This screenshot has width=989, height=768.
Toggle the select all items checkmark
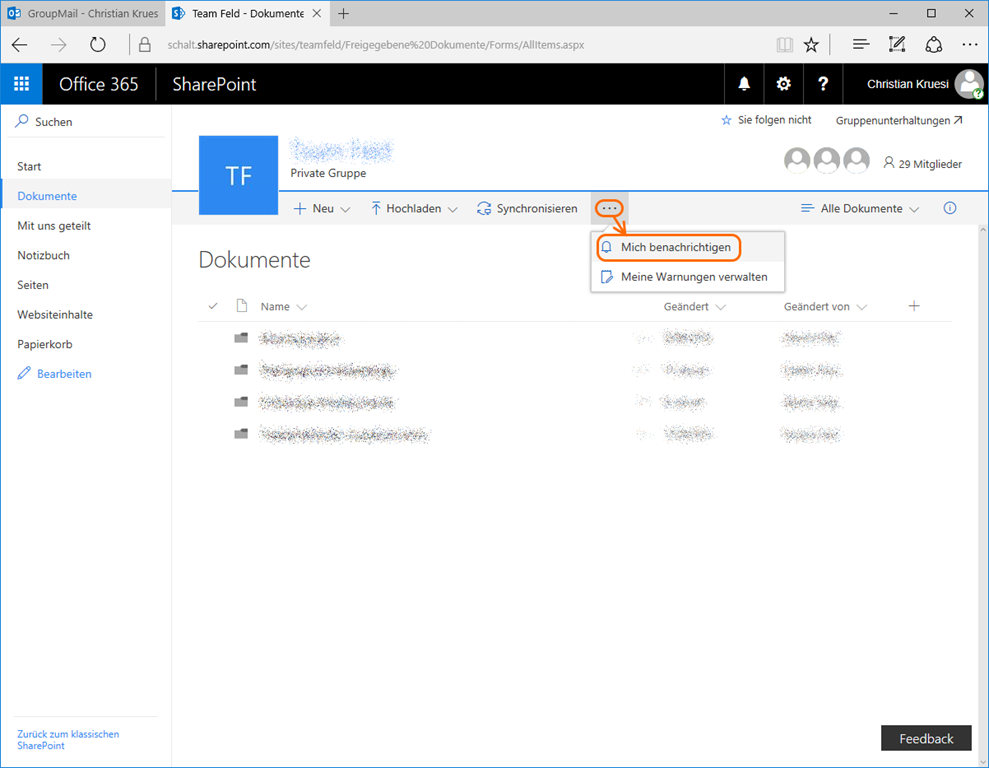point(213,306)
